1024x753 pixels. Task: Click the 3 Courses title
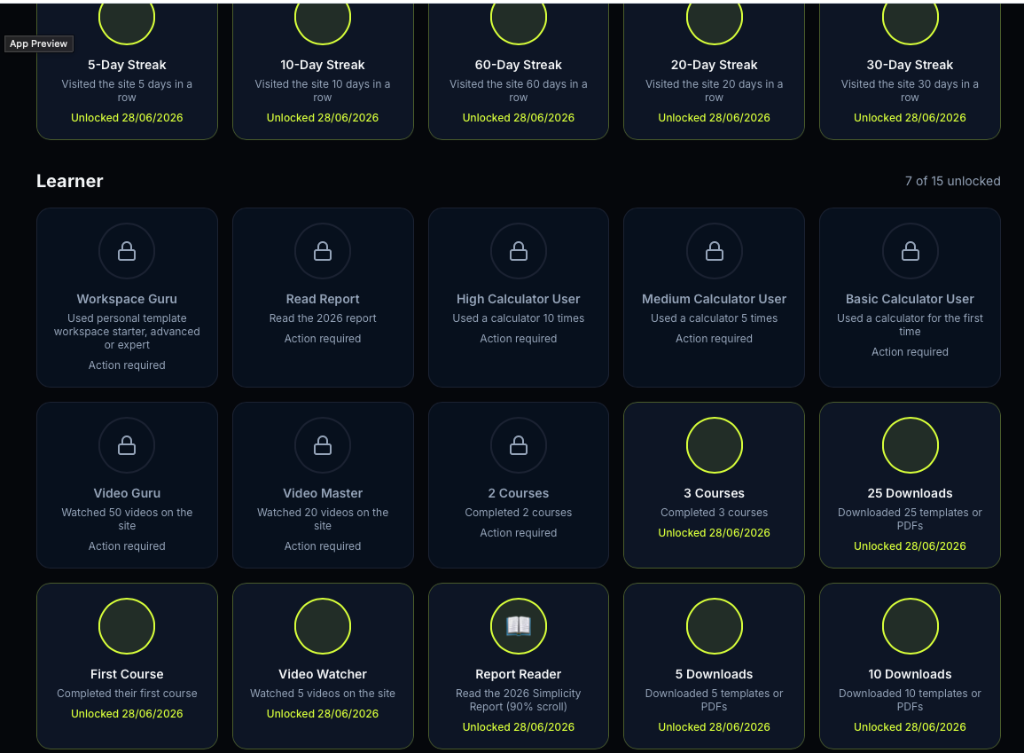point(714,493)
